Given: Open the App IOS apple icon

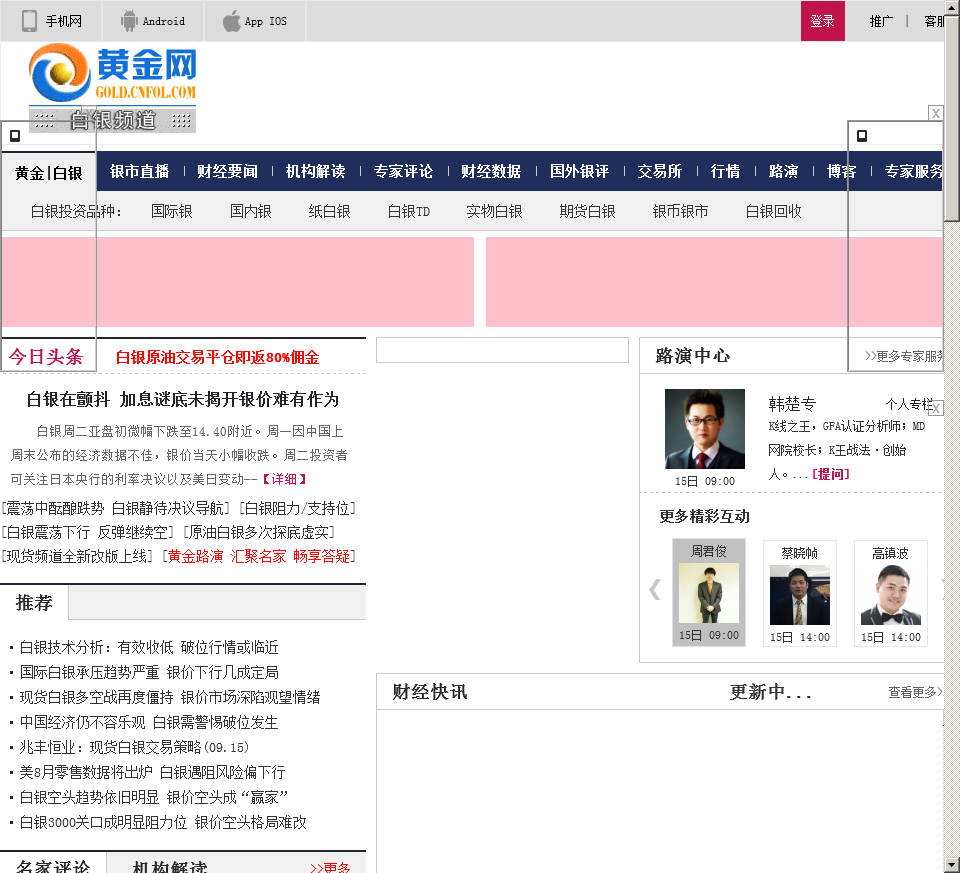Looking at the screenshot, I should tap(231, 21).
